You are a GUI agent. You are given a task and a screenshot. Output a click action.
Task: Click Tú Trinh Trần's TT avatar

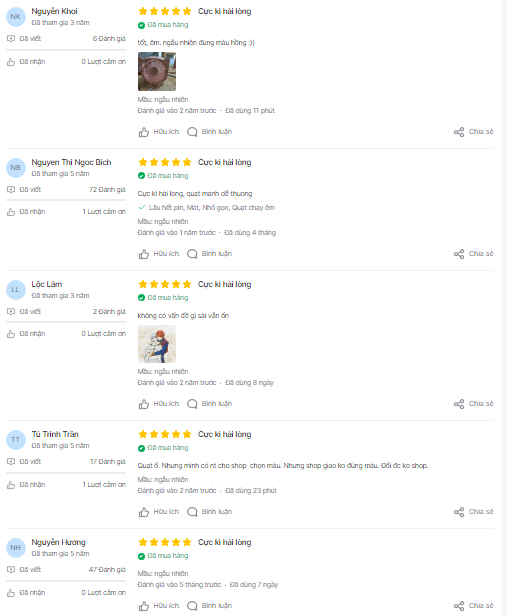pos(16,440)
